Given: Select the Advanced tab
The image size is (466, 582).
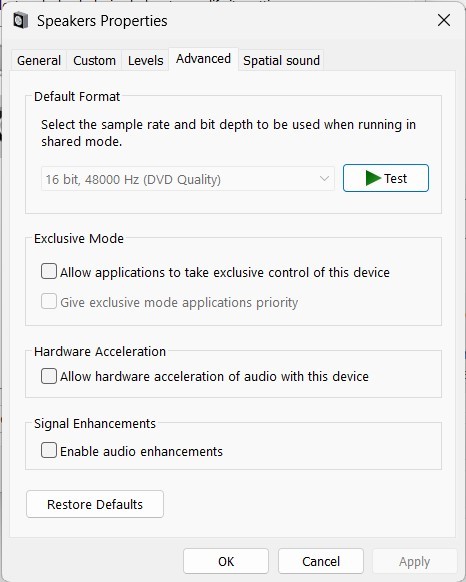Looking at the screenshot, I should tap(203, 59).
